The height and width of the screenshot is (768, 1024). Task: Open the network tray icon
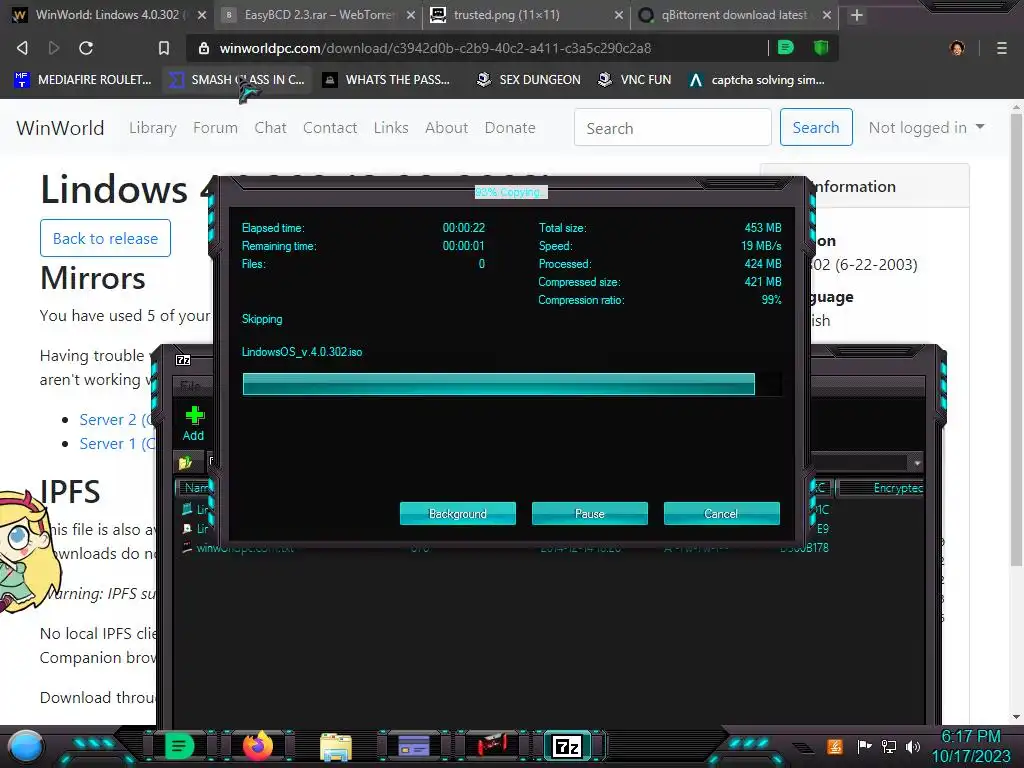pos(888,746)
